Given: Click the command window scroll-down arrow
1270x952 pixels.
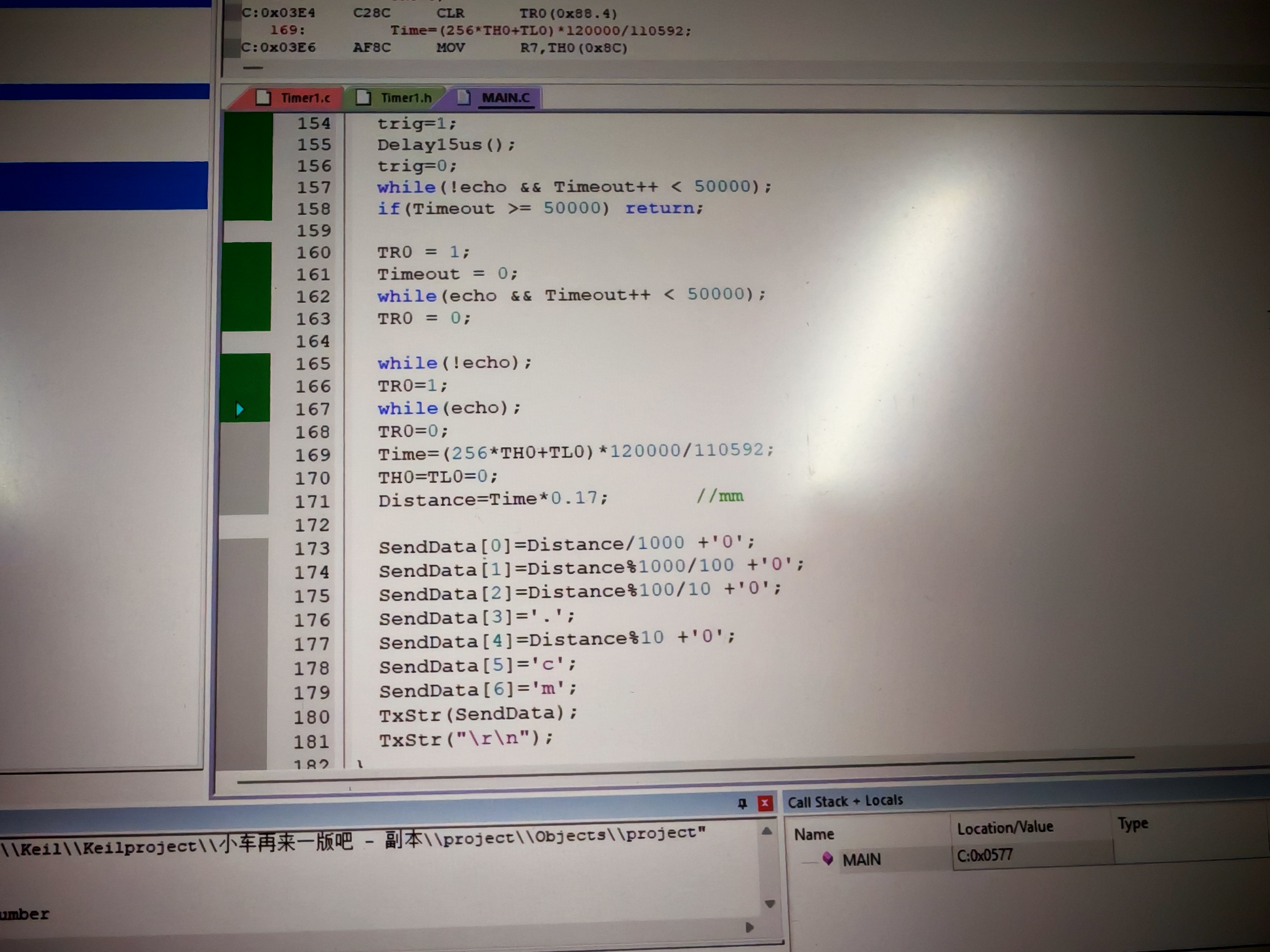Looking at the screenshot, I should [x=770, y=904].
